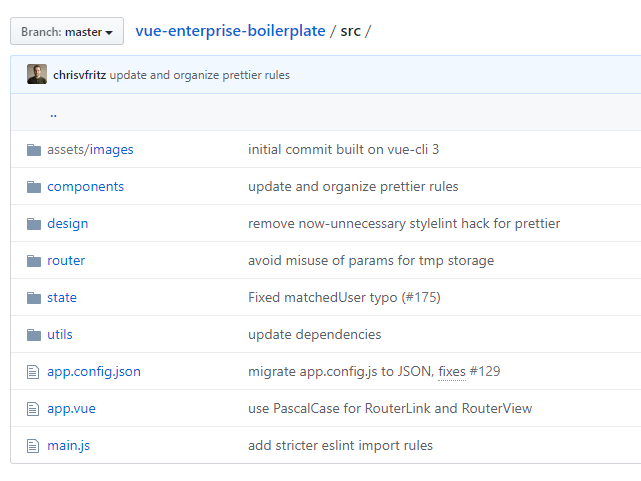Screen dimensions: 641x481
Task: Click the state folder icon
Action: point(34,298)
